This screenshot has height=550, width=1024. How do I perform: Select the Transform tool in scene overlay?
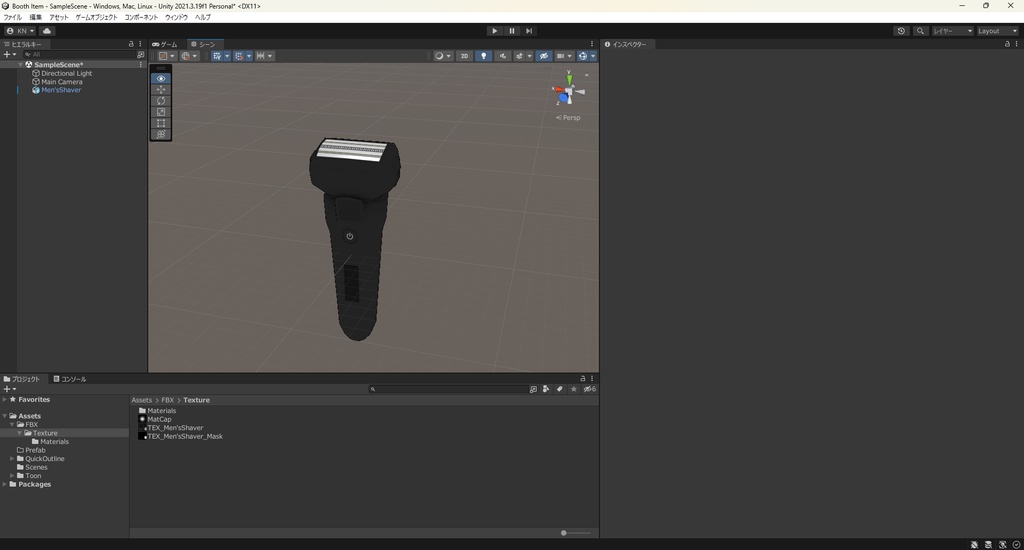[x=161, y=134]
